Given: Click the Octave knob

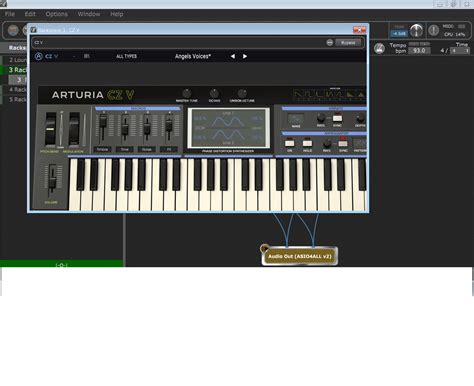Looking at the screenshot, I should (x=214, y=93).
